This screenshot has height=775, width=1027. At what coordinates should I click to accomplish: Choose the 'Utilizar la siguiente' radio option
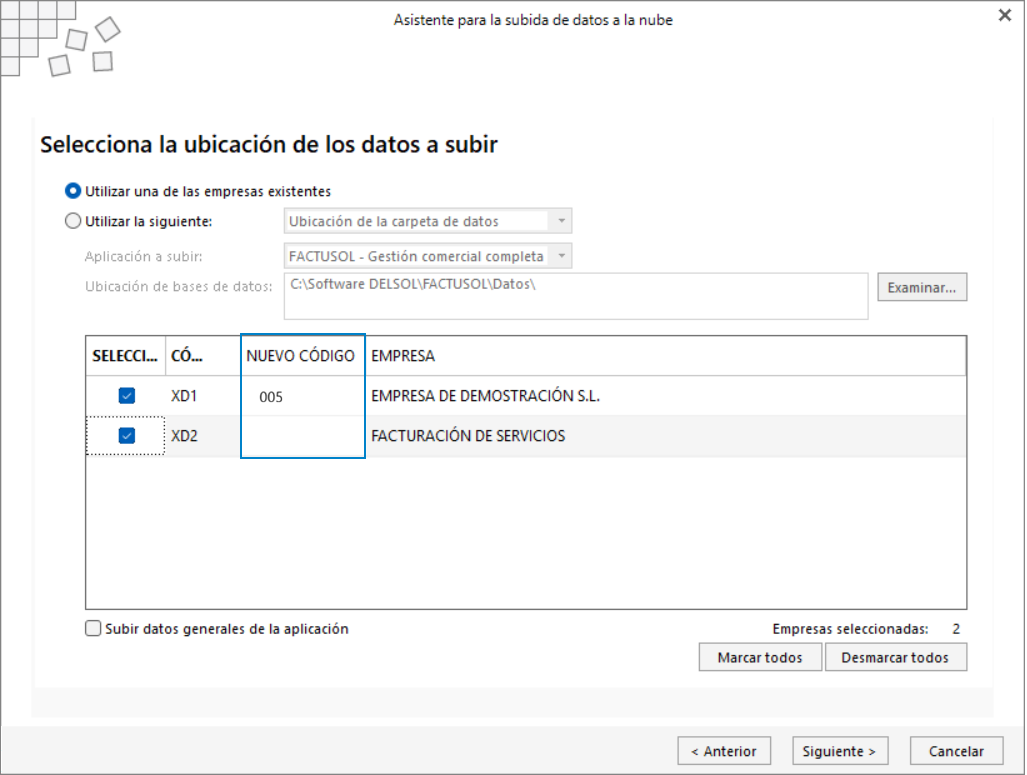click(139, 221)
